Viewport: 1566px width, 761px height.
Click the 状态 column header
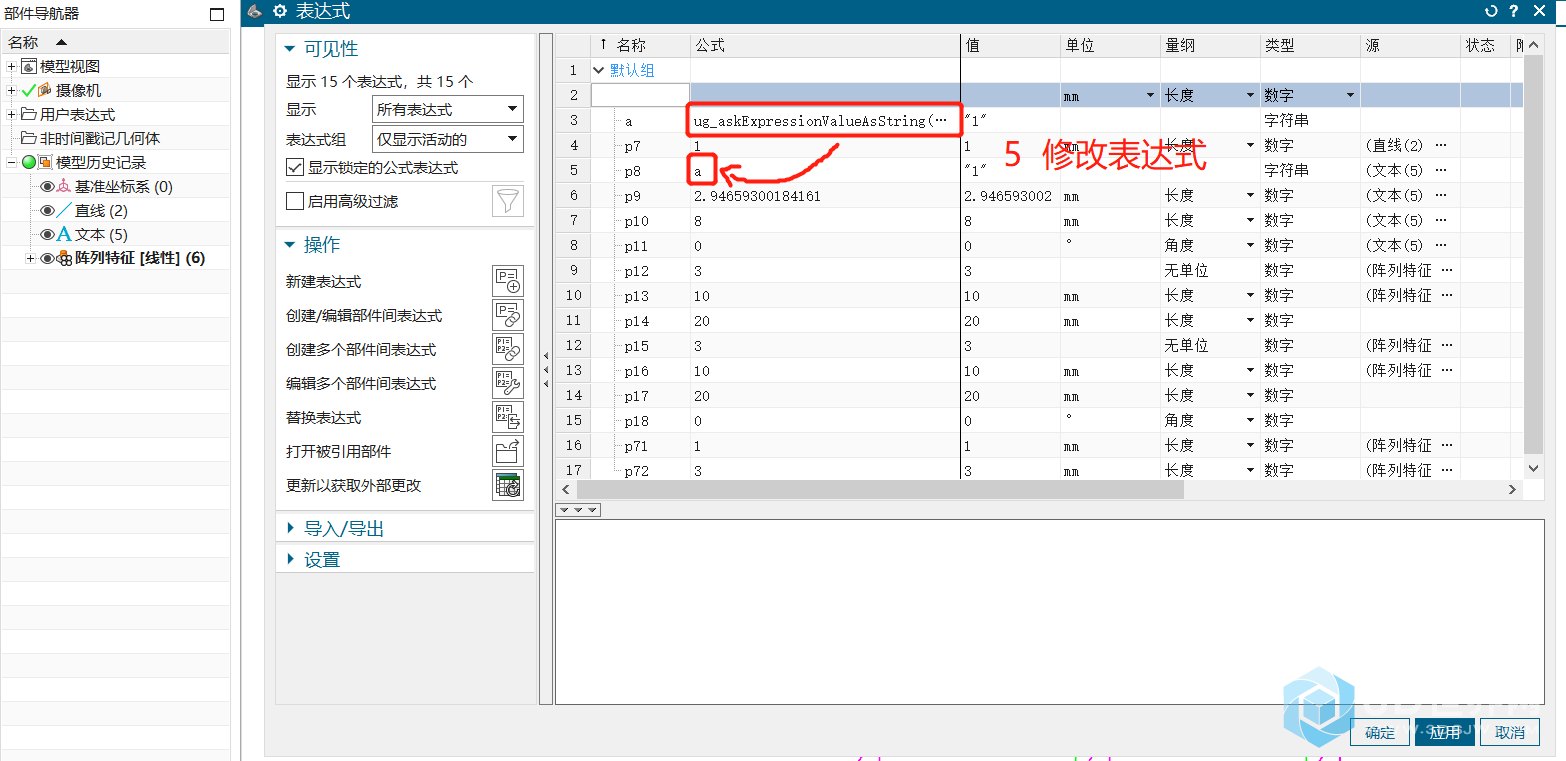pos(1480,46)
